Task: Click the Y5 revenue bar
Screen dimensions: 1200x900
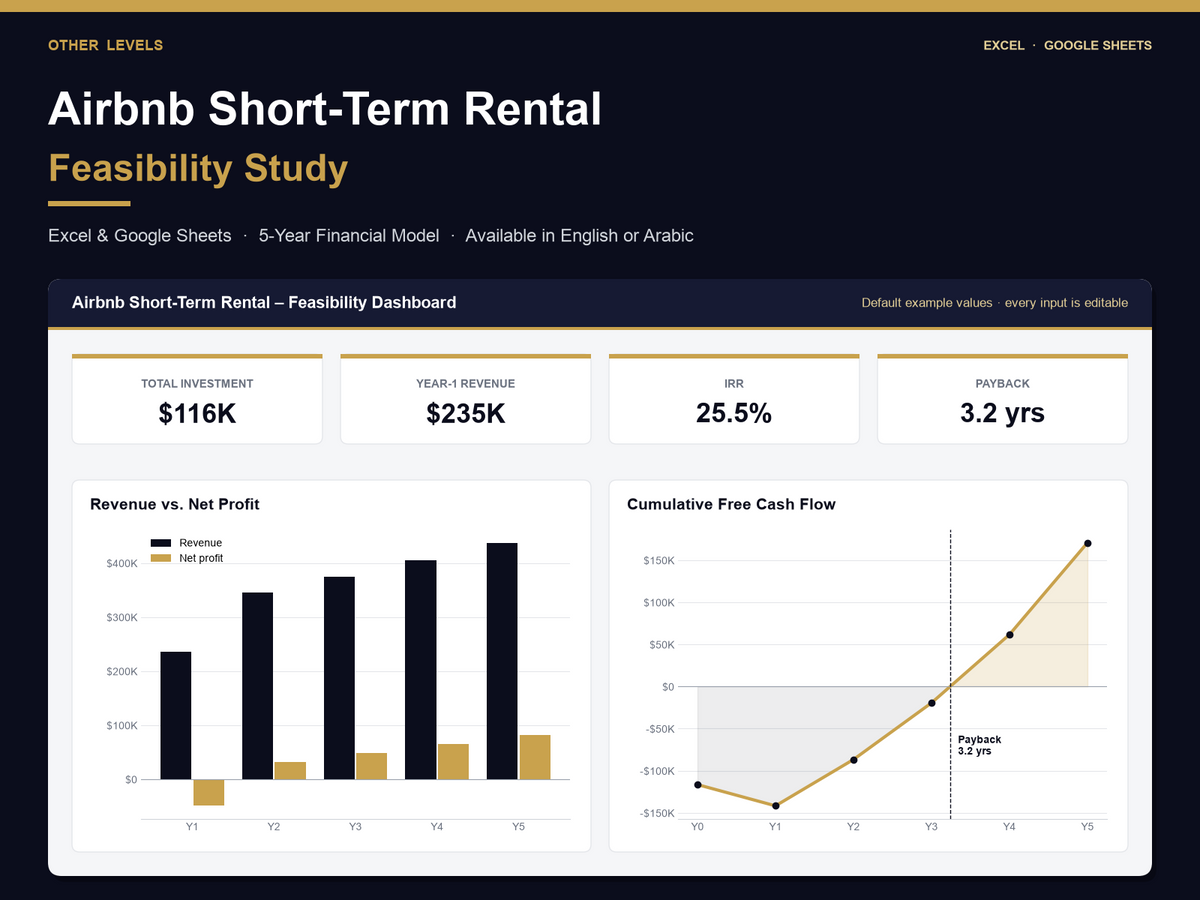Action: (x=502, y=661)
